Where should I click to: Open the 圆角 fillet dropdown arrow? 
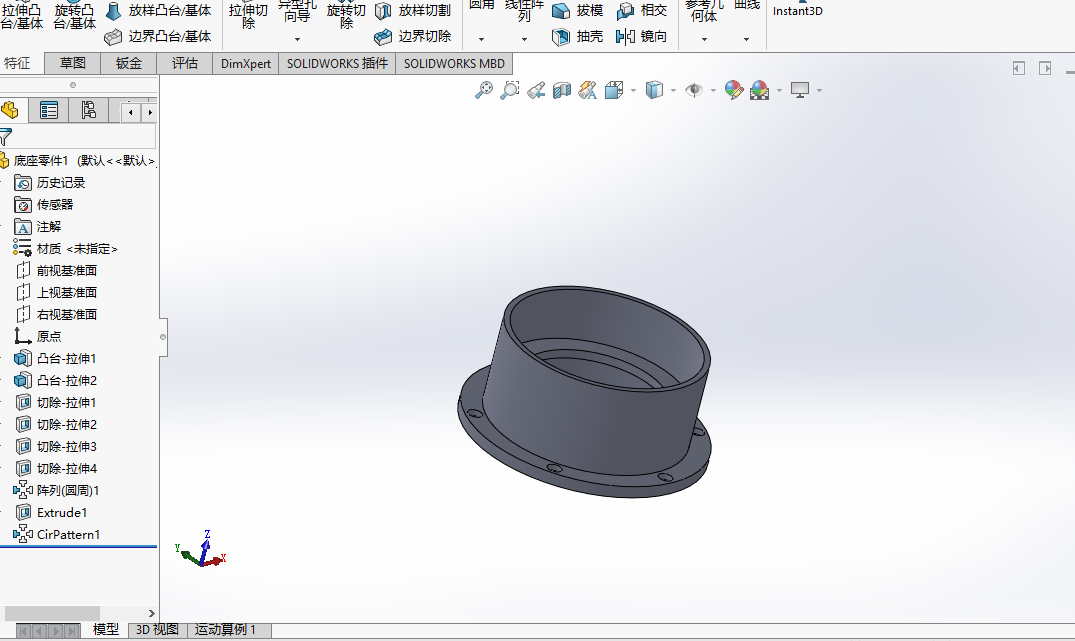pyautogui.click(x=481, y=39)
